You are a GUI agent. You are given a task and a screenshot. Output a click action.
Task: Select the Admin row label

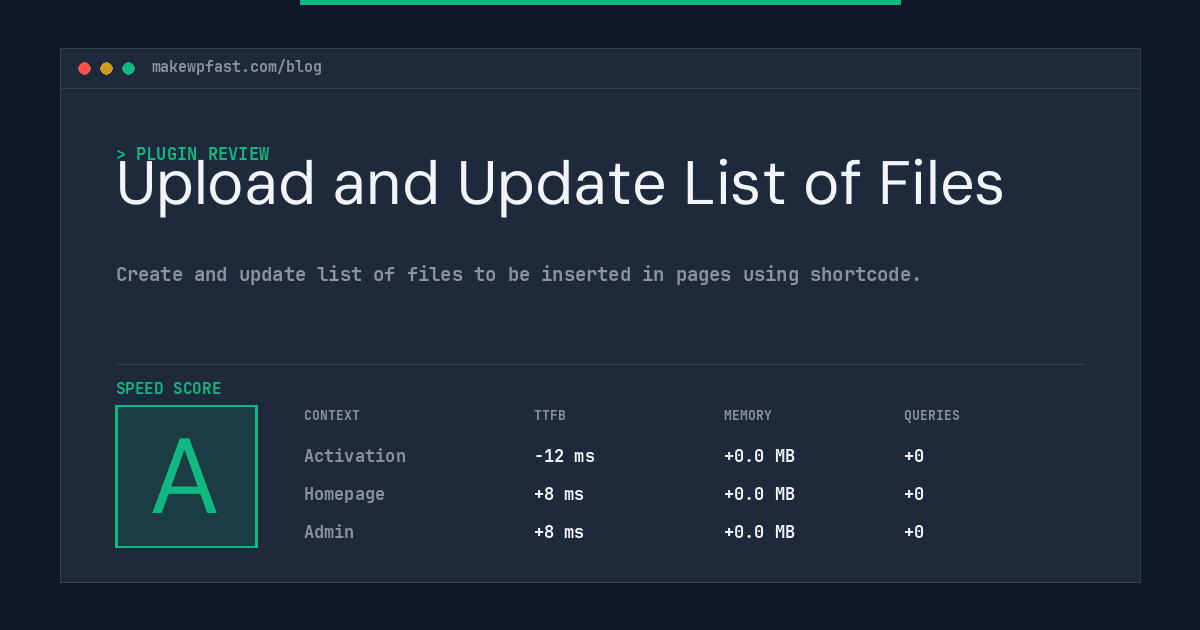point(329,532)
